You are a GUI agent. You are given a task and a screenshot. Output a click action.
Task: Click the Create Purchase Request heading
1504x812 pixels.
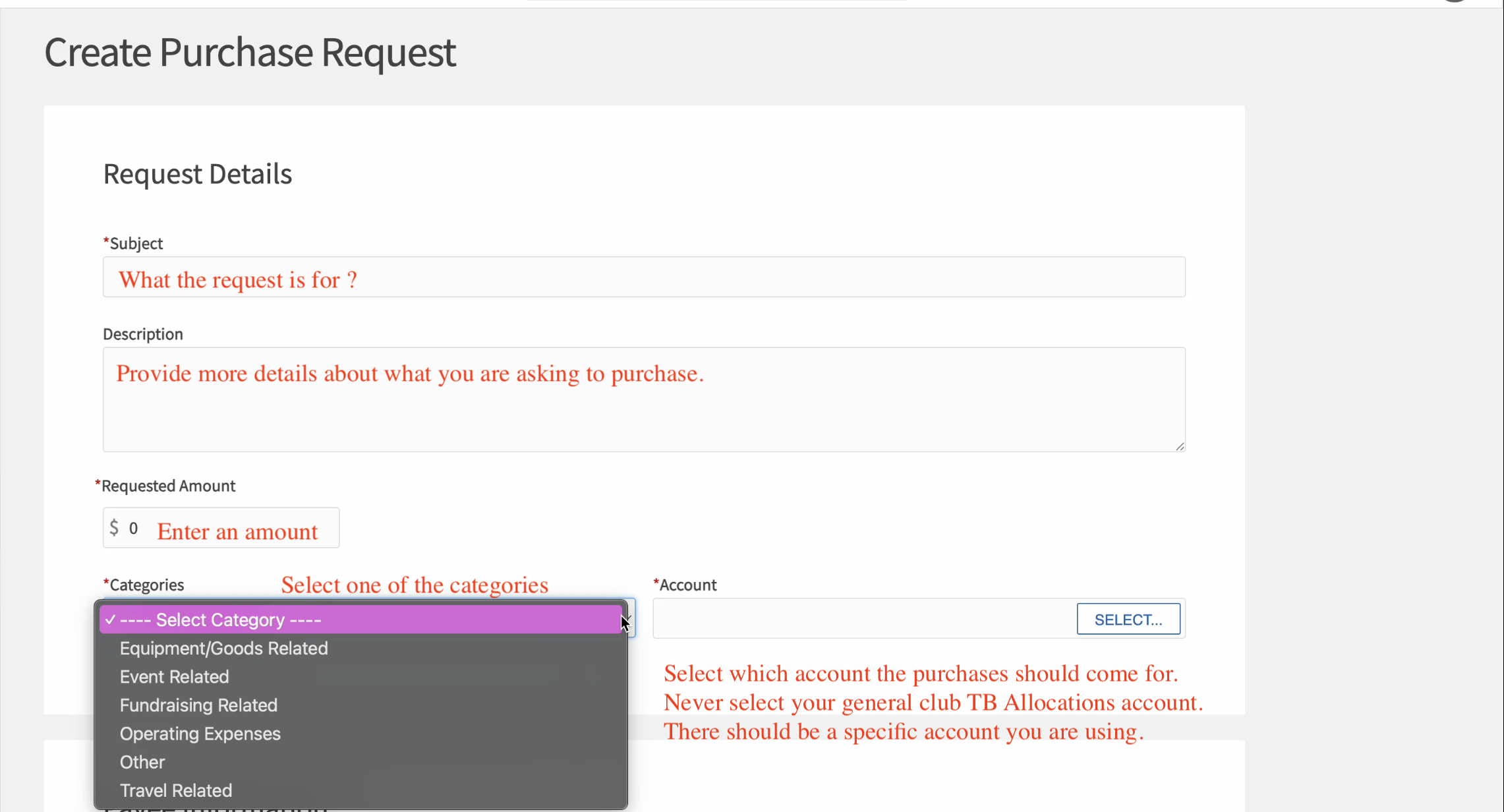tap(250, 53)
